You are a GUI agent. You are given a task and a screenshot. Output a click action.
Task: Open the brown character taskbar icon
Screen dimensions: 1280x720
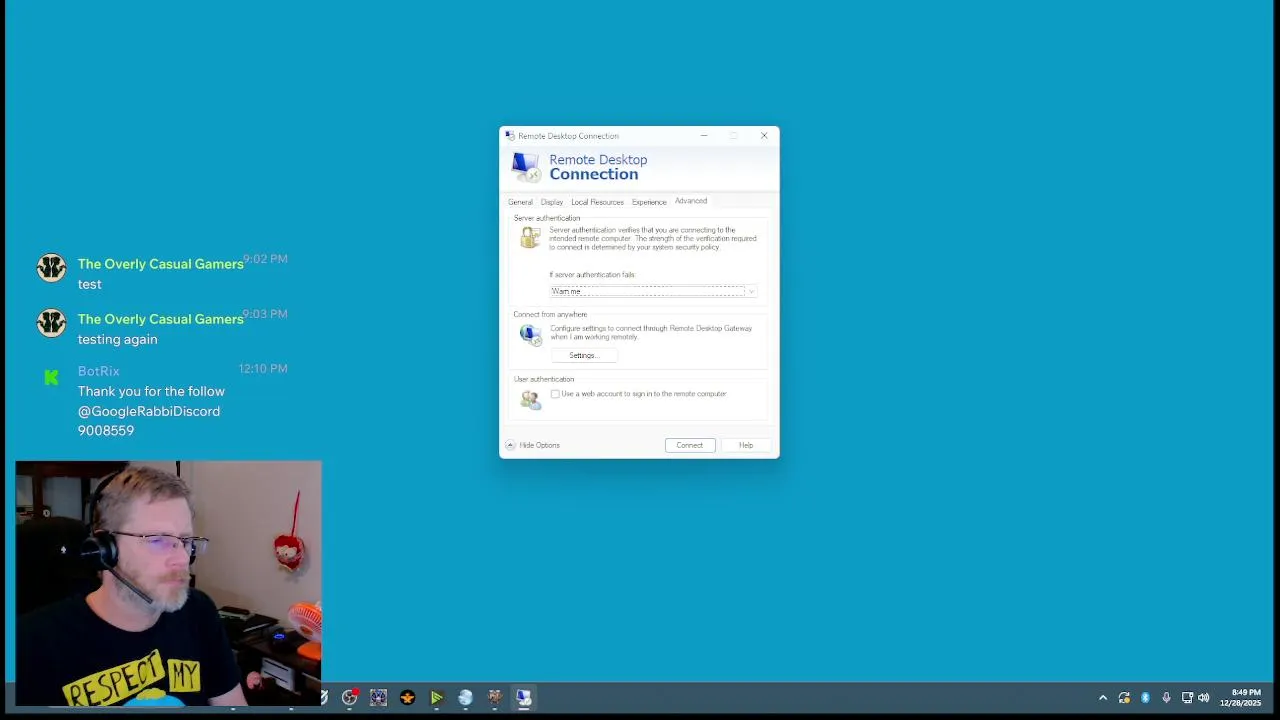click(494, 697)
